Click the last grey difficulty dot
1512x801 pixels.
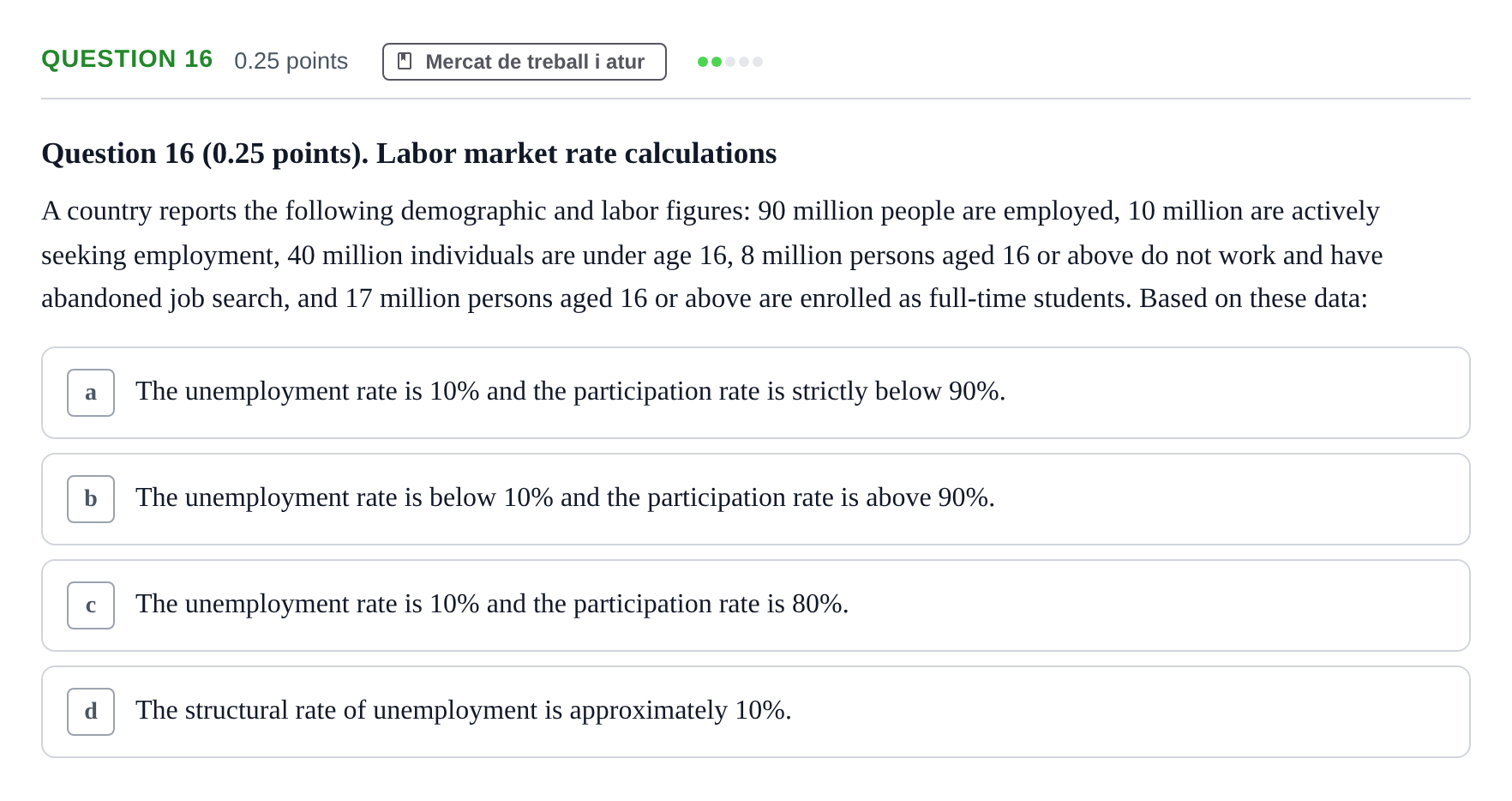(x=758, y=62)
